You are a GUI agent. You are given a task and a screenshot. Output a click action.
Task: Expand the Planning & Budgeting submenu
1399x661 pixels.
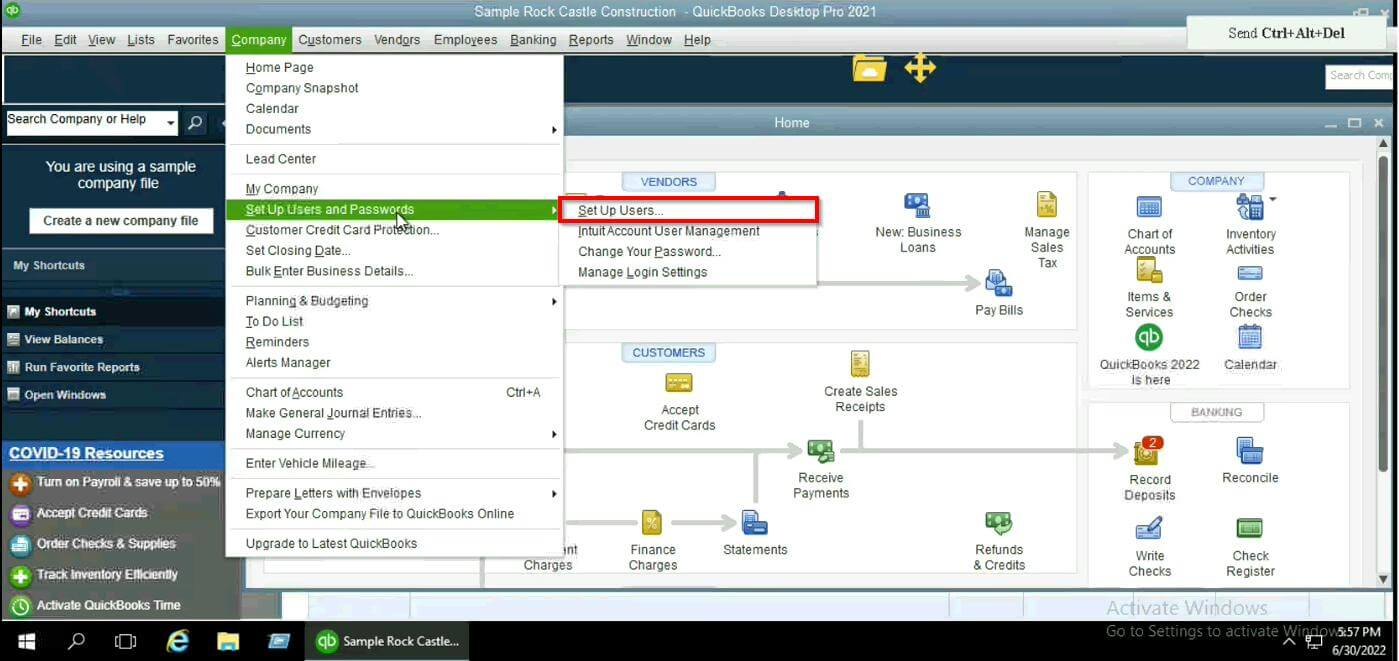click(306, 300)
